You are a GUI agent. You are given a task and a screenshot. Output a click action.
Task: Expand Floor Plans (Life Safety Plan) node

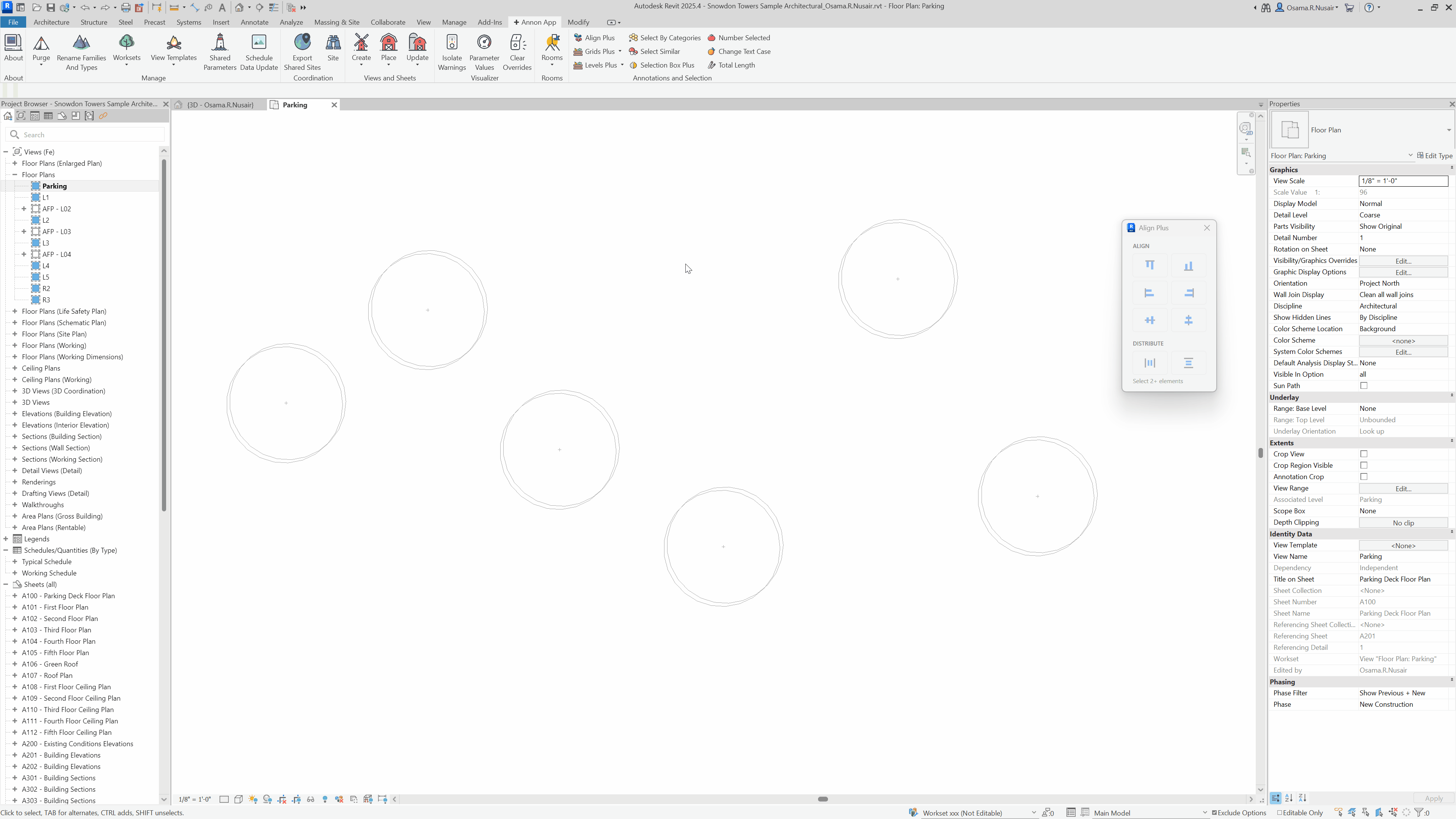(x=15, y=311)
